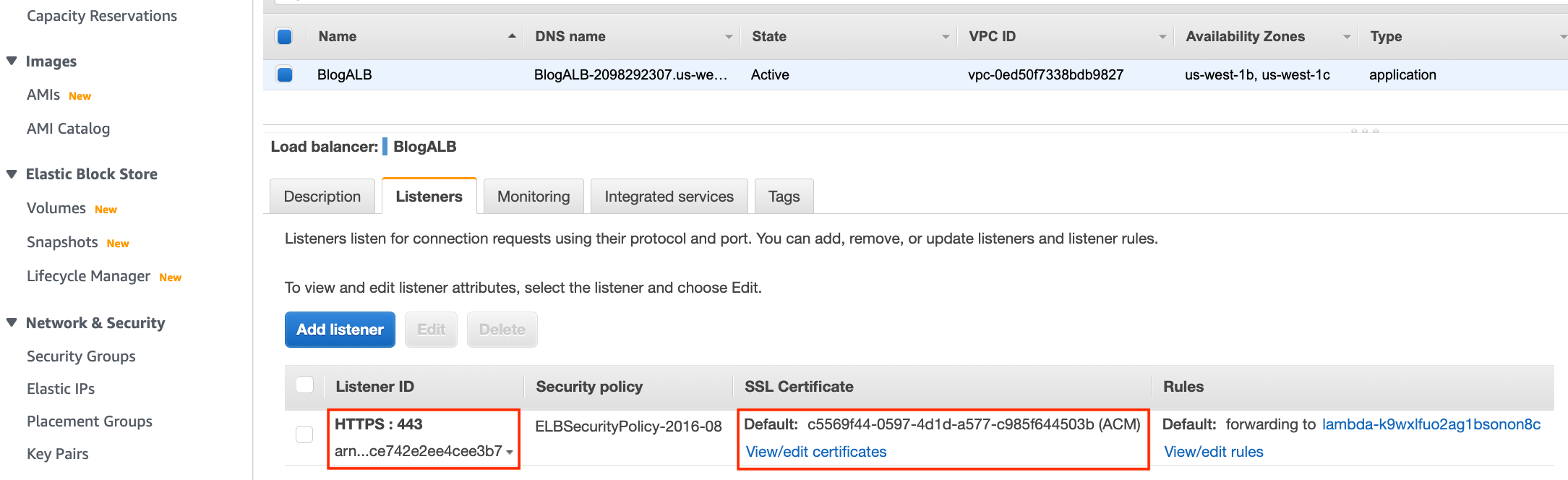
Task: Open View/edit certificates link
Action: pyautogui.click(x=815, y=452)
